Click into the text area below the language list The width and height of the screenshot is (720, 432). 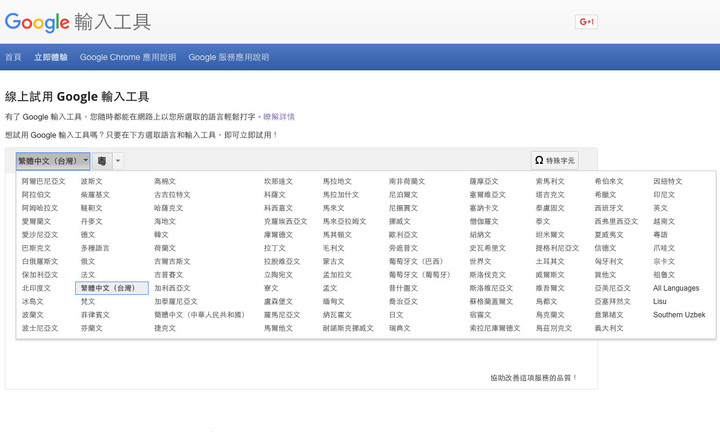pos(301,365)
